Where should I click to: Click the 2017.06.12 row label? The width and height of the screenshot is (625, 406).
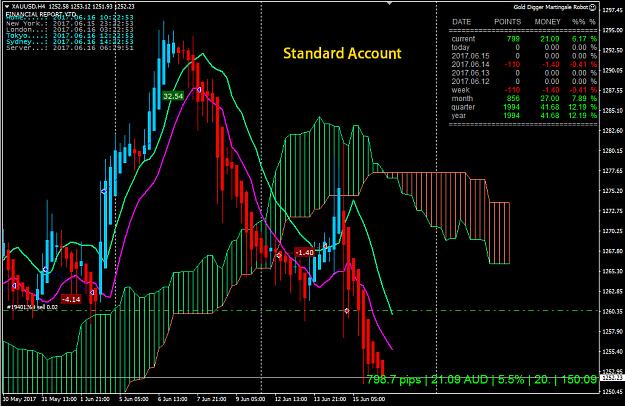point(470,81)
